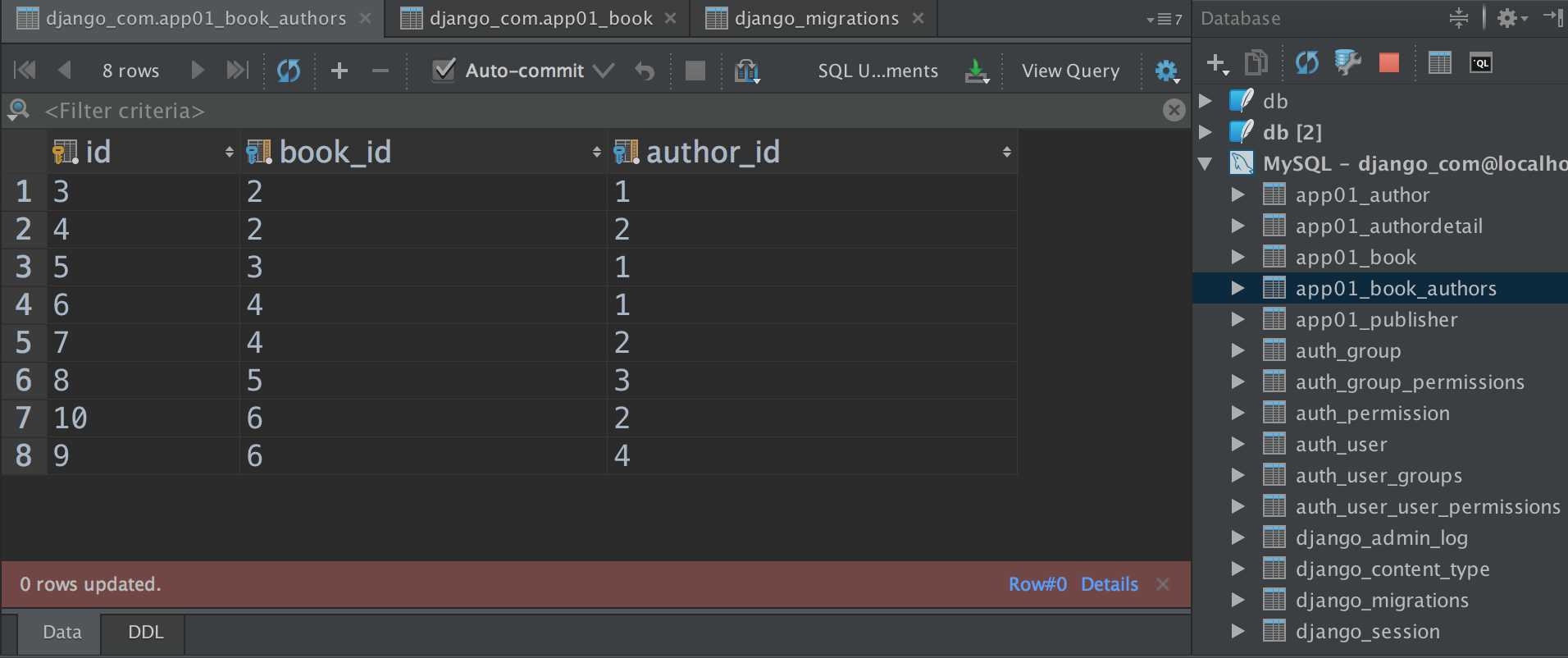Open data view settings gear
1568x658 pixels.
[1167, 71]
